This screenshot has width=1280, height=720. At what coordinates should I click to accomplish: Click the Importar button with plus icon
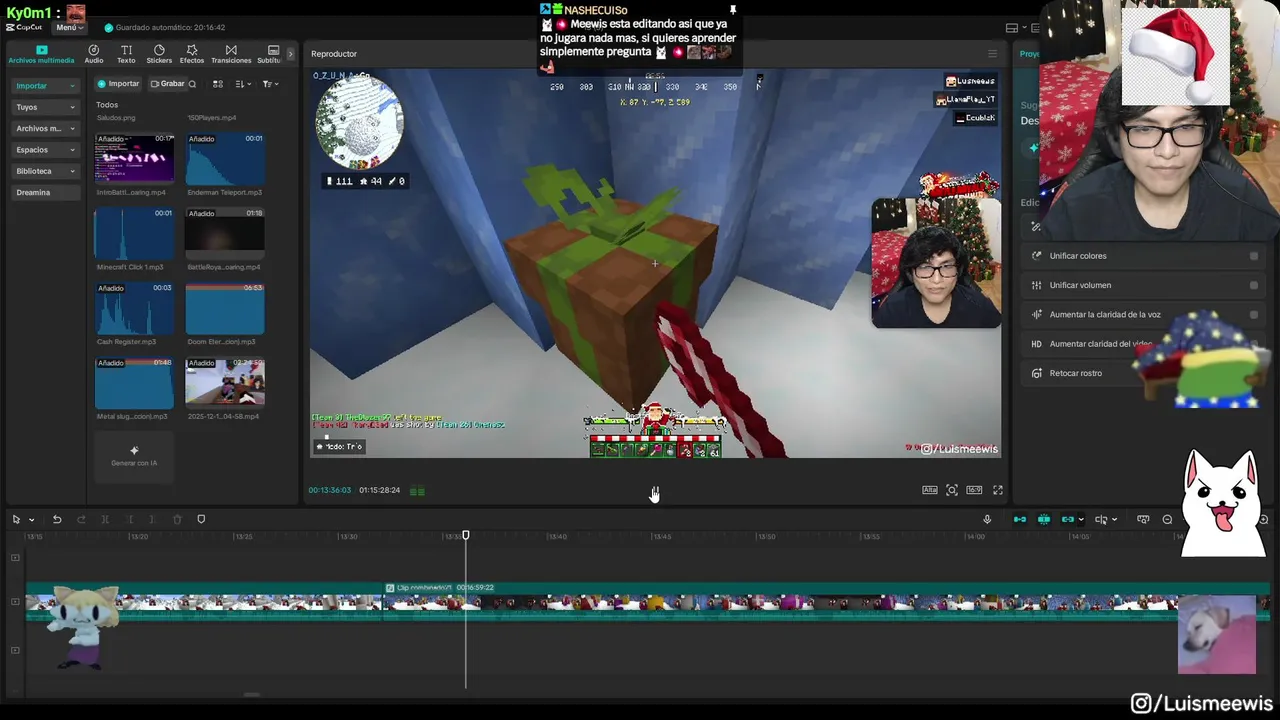click(x=118, y=84)
